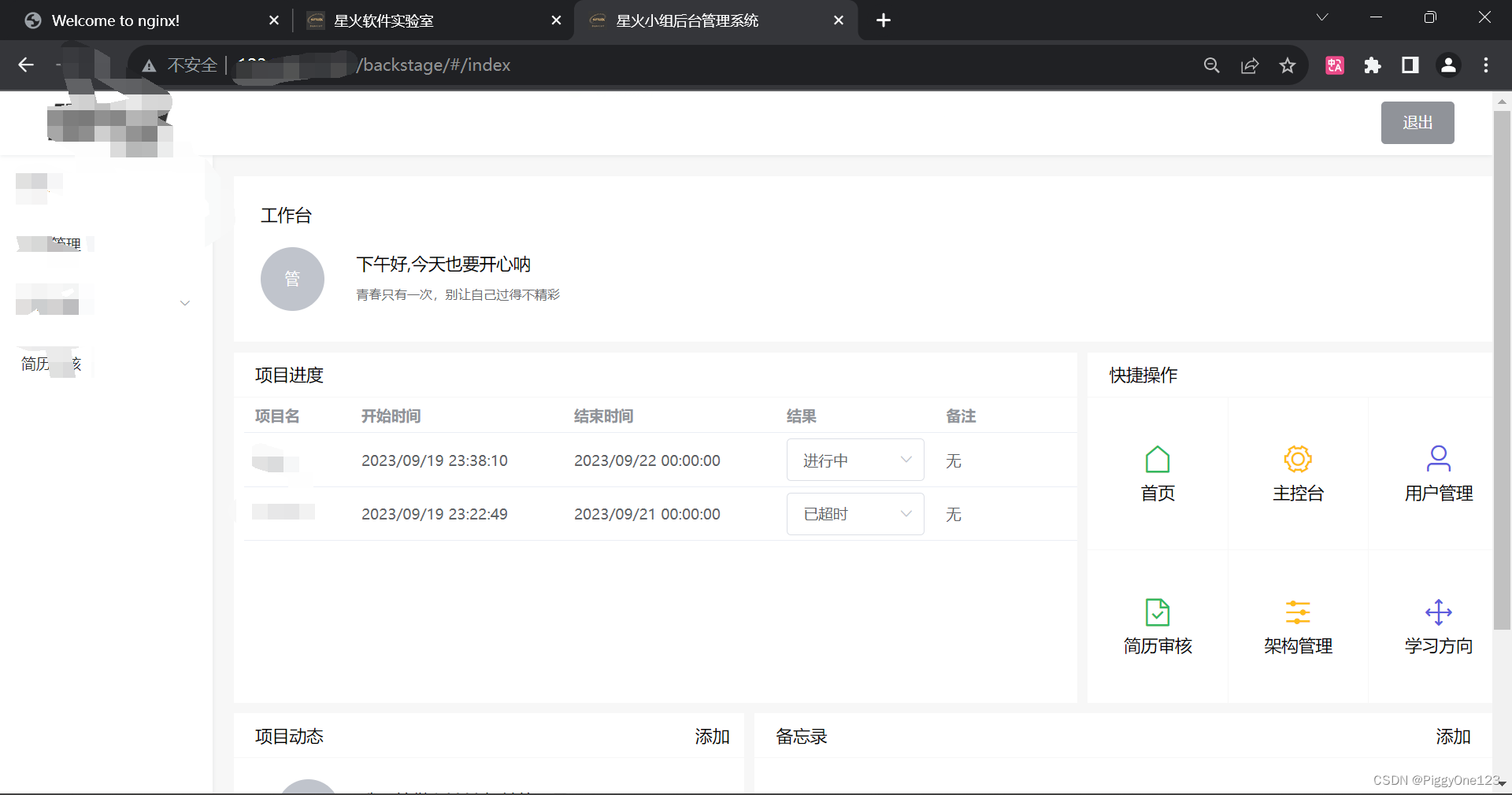Click the 结果 column header
The width and height of the screenshot is (1512, 795).
(x=802, y=416)
